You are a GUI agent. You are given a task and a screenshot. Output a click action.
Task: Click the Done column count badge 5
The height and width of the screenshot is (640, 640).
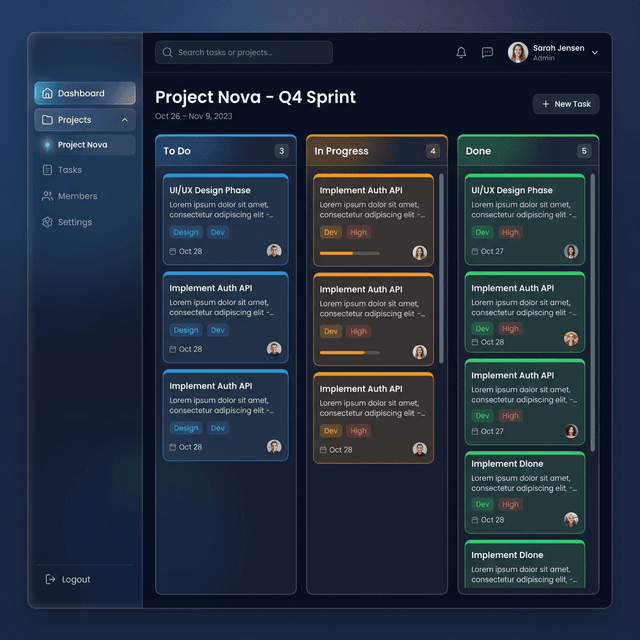point(584,151)
